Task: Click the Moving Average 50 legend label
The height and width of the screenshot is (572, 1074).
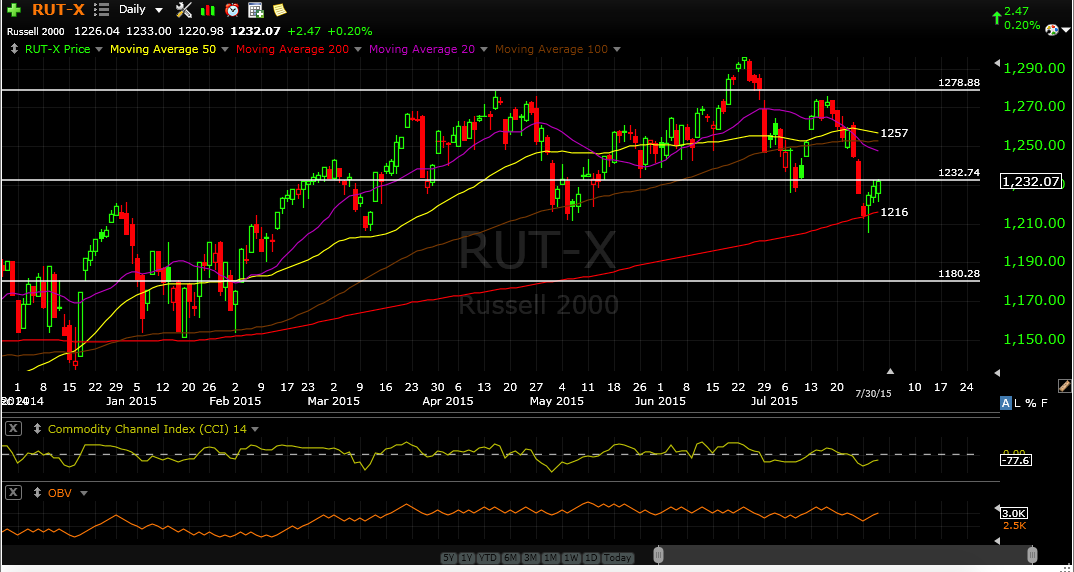Action: pos(162,49)
